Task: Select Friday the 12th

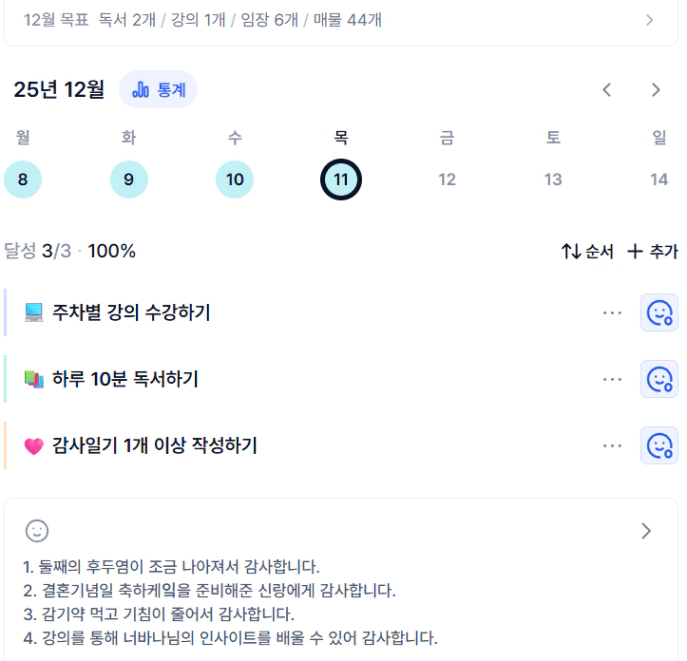Action: click(x=447, y=180)
